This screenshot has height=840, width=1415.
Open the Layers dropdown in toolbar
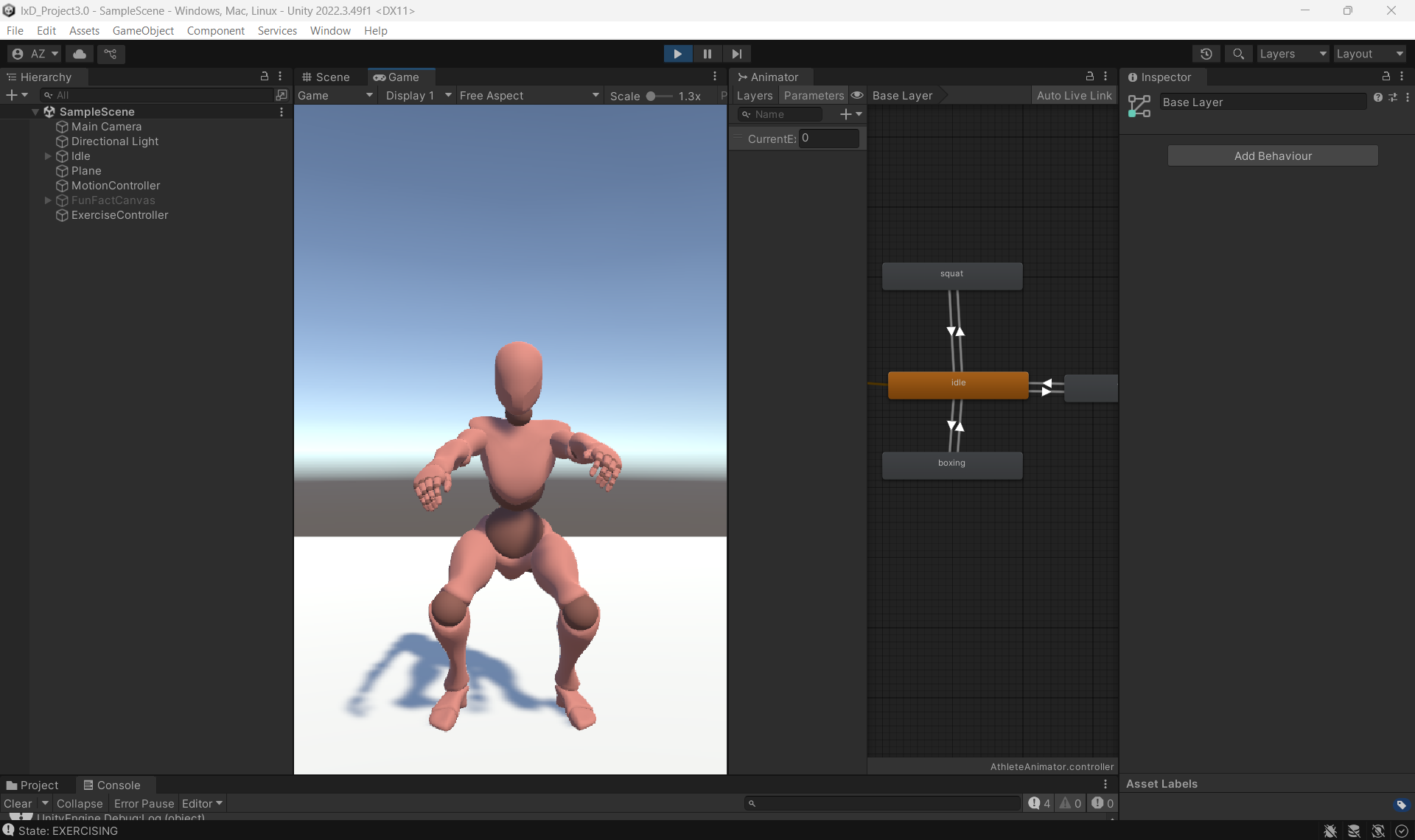point(1292,54)
